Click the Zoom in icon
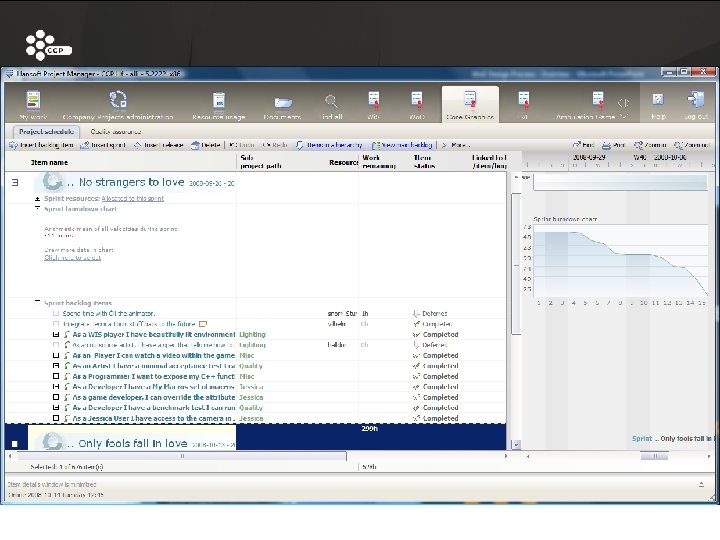This screenshot has width=720, height=540. tap(638, 146)
